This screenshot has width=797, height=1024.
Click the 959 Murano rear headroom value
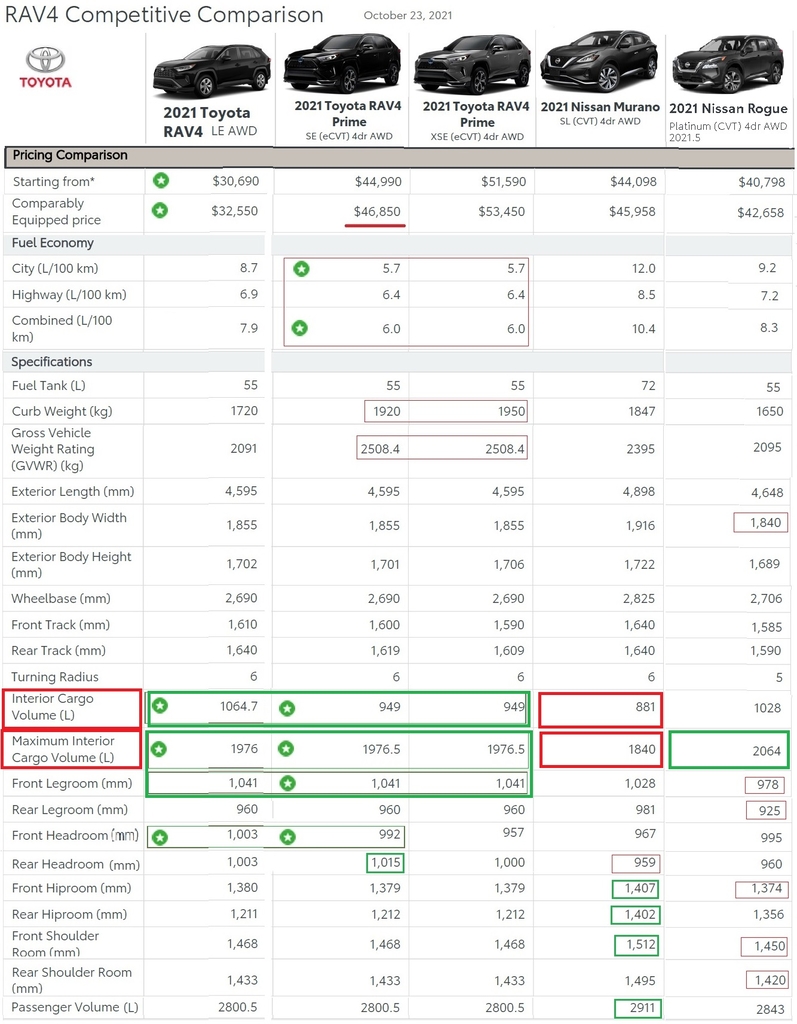644,863
